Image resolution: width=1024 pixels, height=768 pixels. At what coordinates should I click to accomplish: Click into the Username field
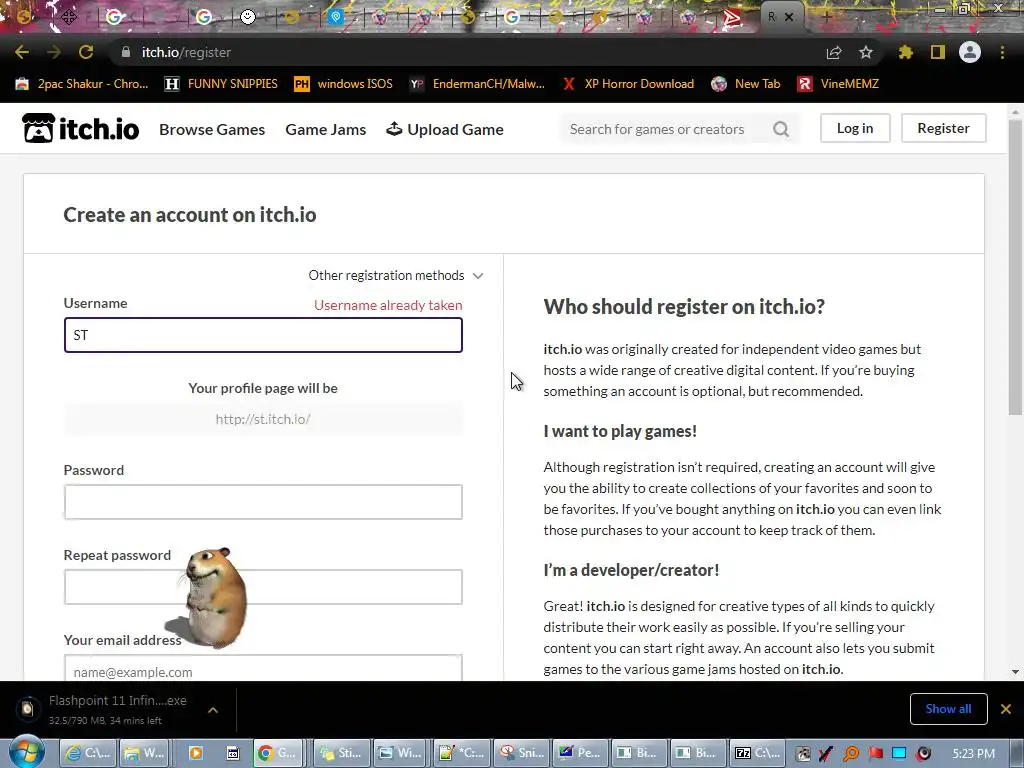(x=263, y=335)
